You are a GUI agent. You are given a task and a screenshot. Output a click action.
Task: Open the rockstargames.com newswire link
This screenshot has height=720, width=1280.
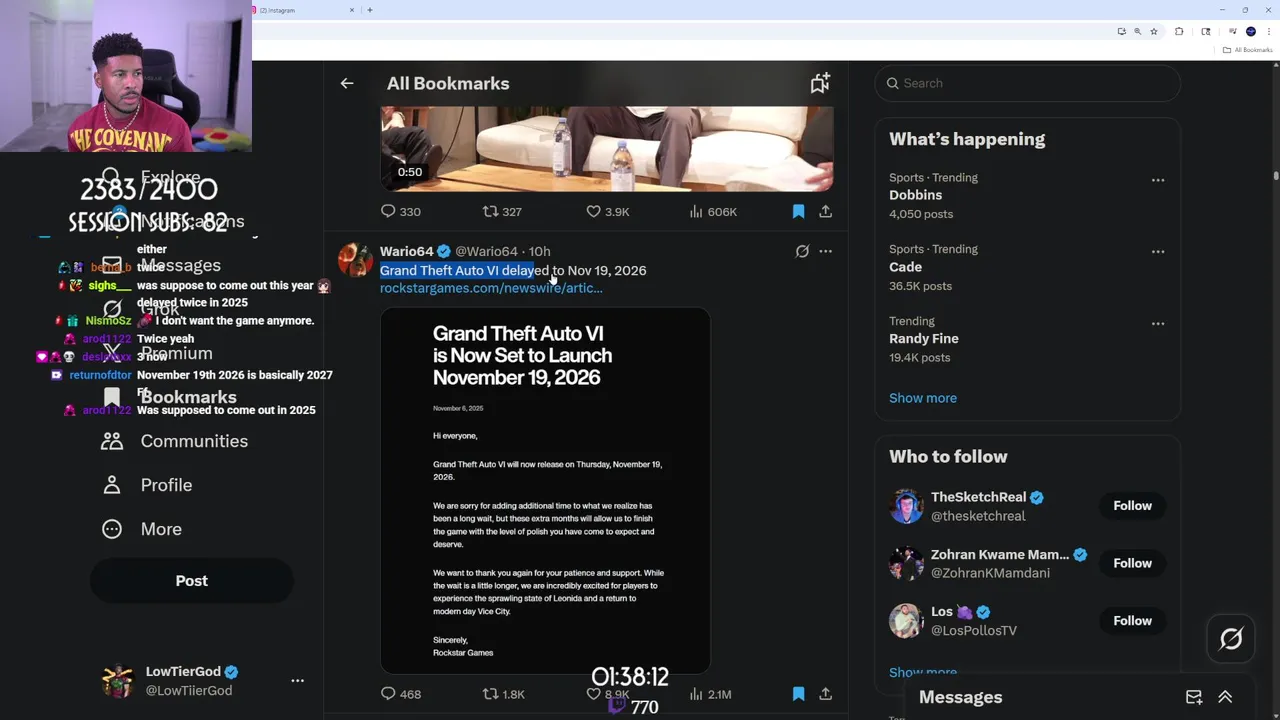click(x=491, y=288)
